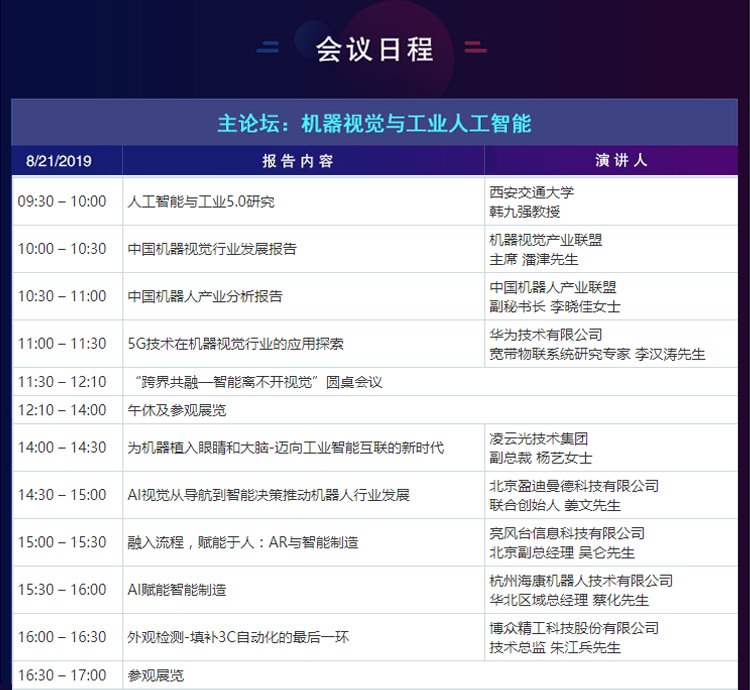This screenshot has height=690, width=750.
Task: Click the 午休及参观展览 entry
Action: [x=176, y=410]
